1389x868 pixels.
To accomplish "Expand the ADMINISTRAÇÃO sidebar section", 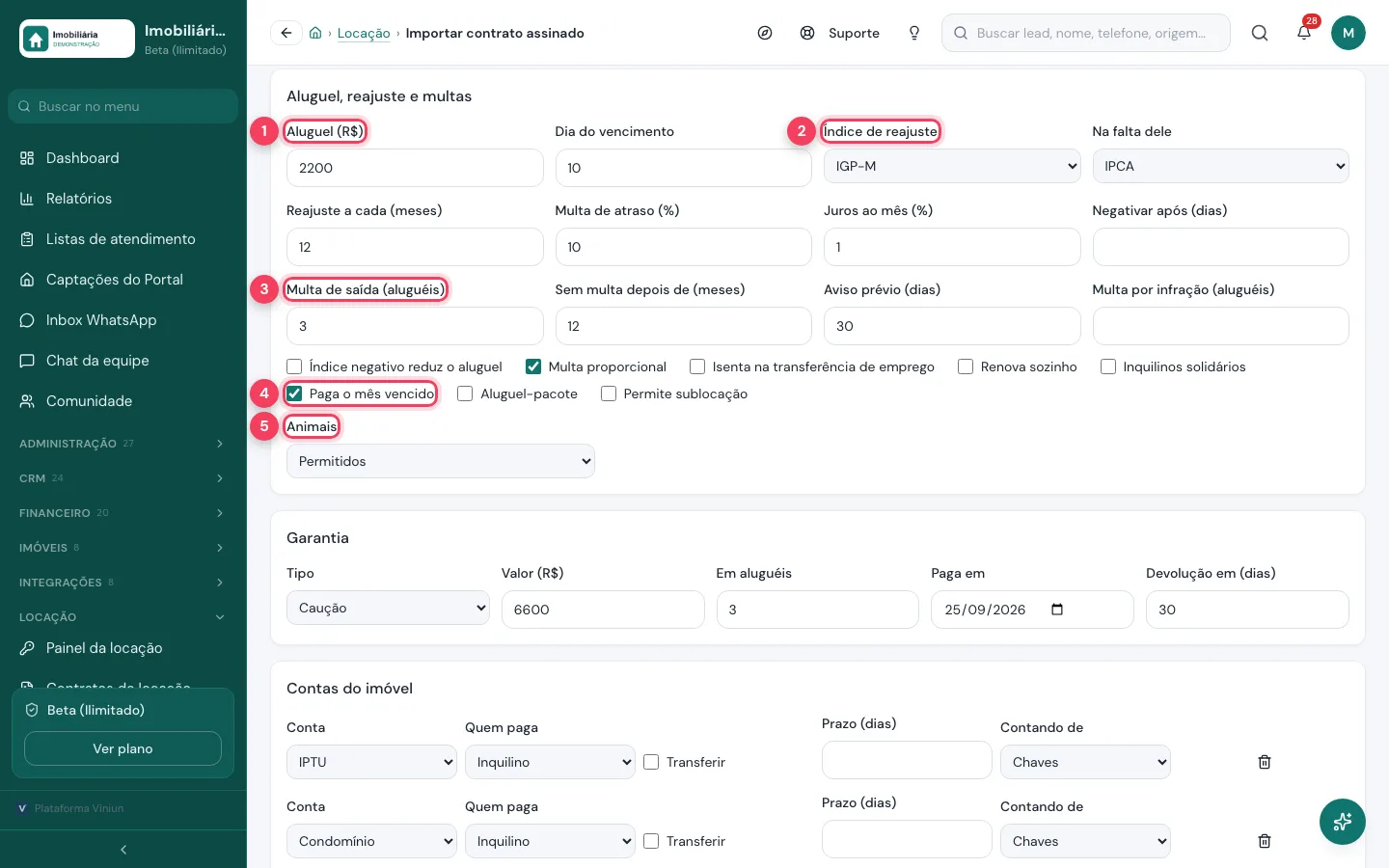I will (123, 444).
